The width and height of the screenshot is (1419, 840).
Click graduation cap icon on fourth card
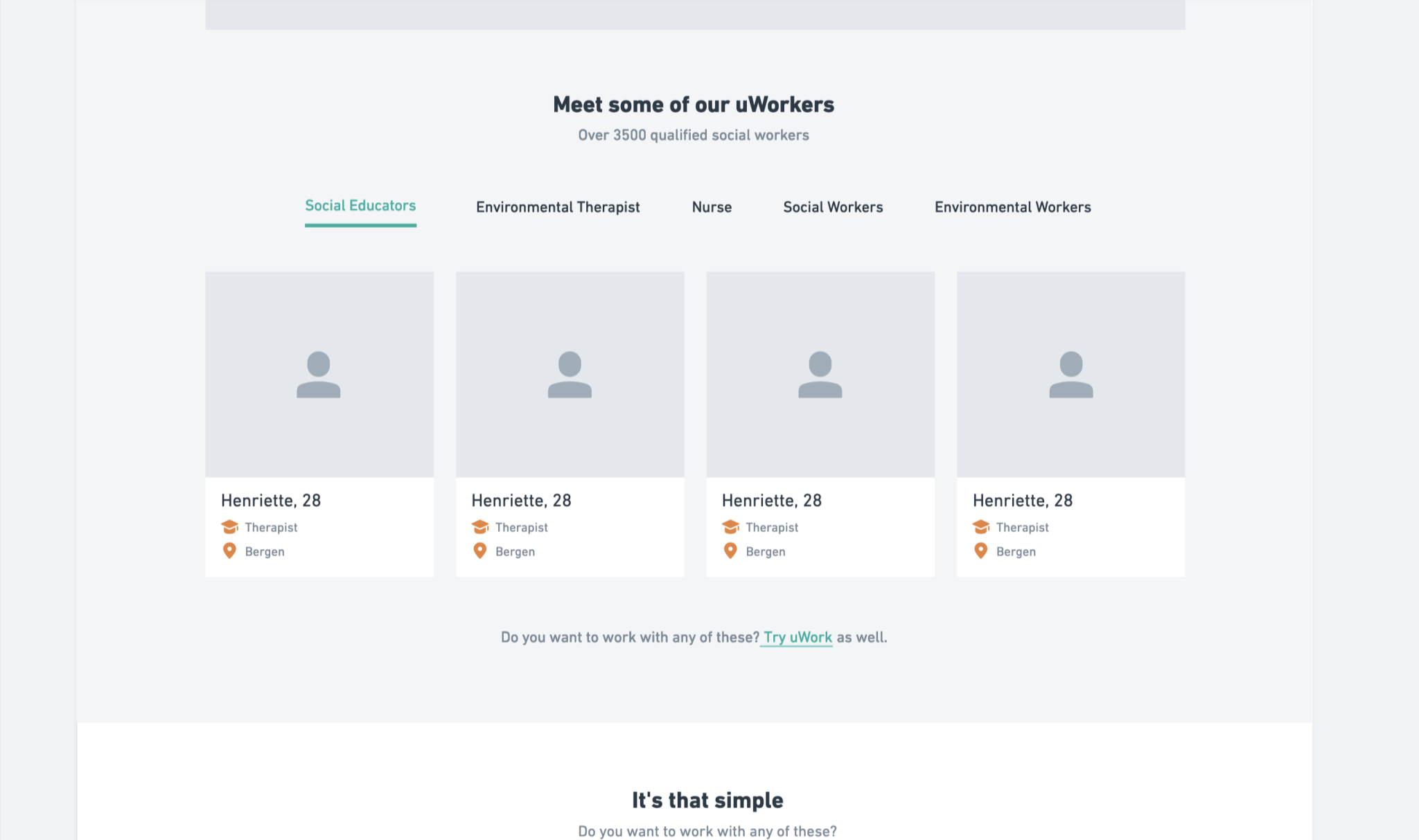[x=981, y=527]
